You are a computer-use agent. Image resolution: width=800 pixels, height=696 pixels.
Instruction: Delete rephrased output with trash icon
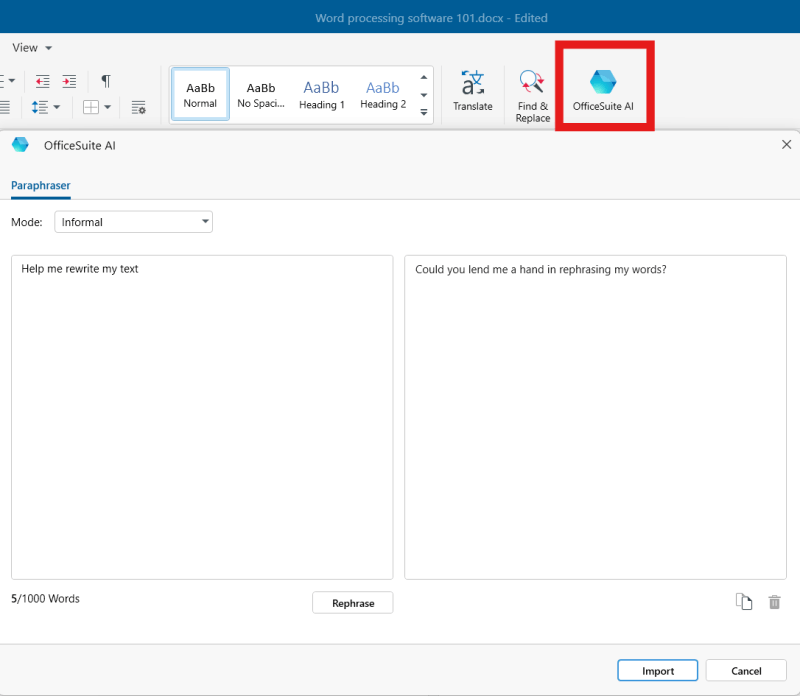click(774, 602)
